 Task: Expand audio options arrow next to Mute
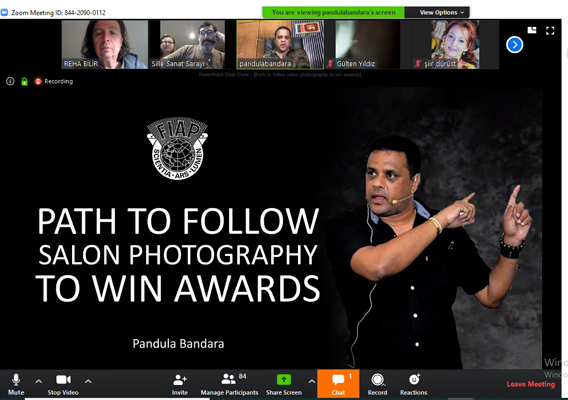(x=39, y=381)
